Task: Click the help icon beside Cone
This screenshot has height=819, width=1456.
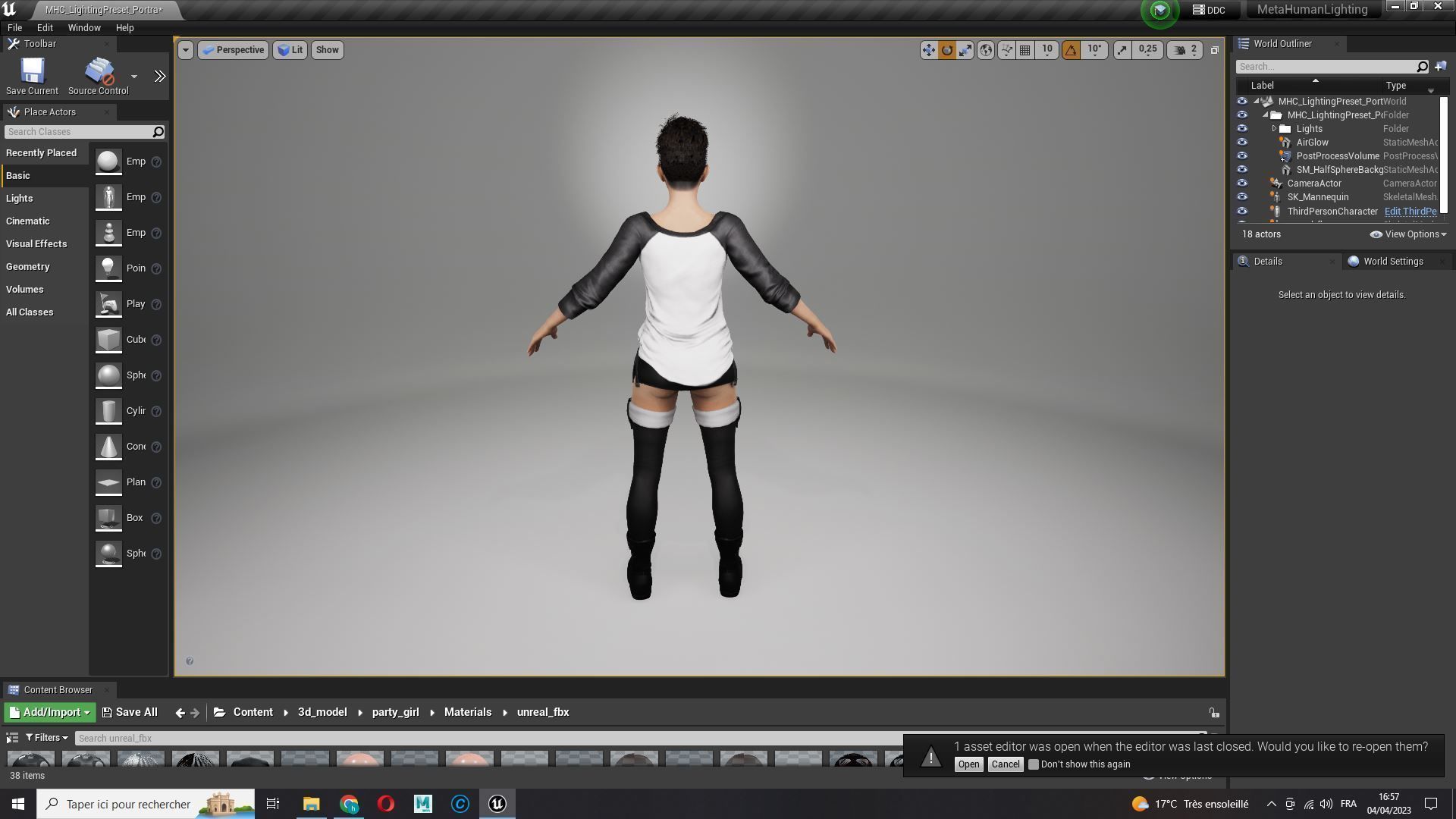Action: point(156,447)
